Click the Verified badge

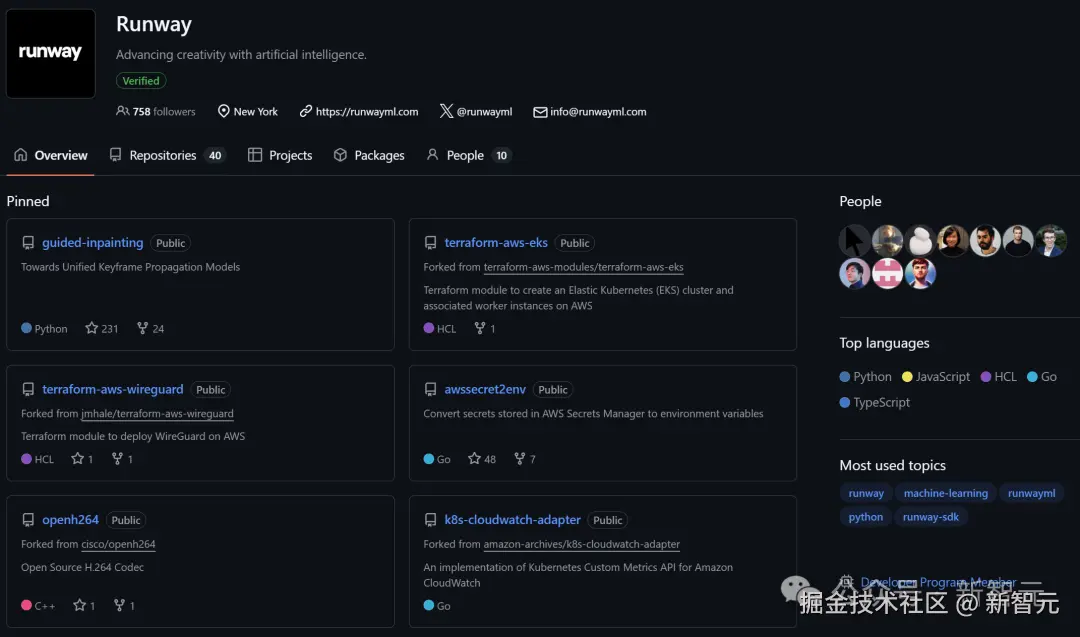click(141, 81)
